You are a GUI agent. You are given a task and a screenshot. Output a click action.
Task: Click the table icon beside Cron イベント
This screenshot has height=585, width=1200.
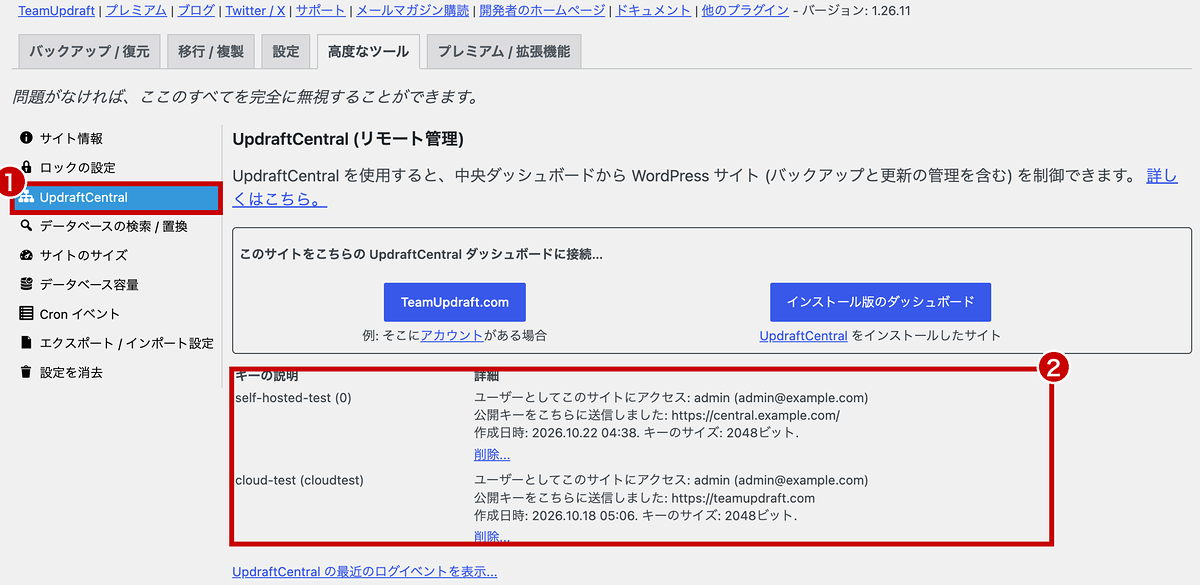click(x=26, y=314)
